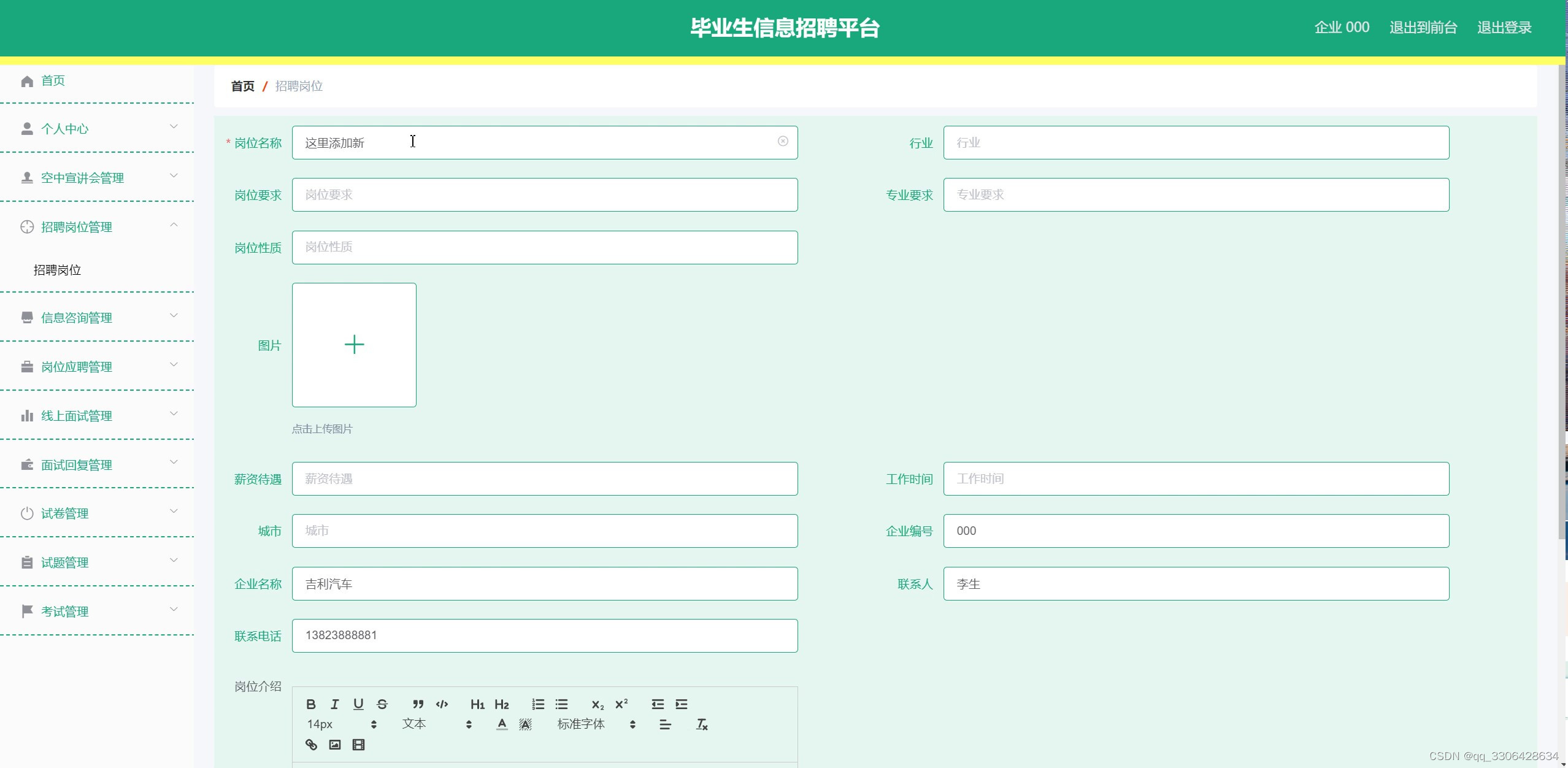Toggle bold formatting in editor

click(311, 704)
